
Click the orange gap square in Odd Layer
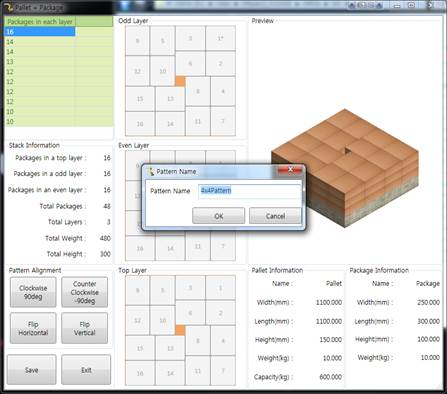click(x=180, y=81)
